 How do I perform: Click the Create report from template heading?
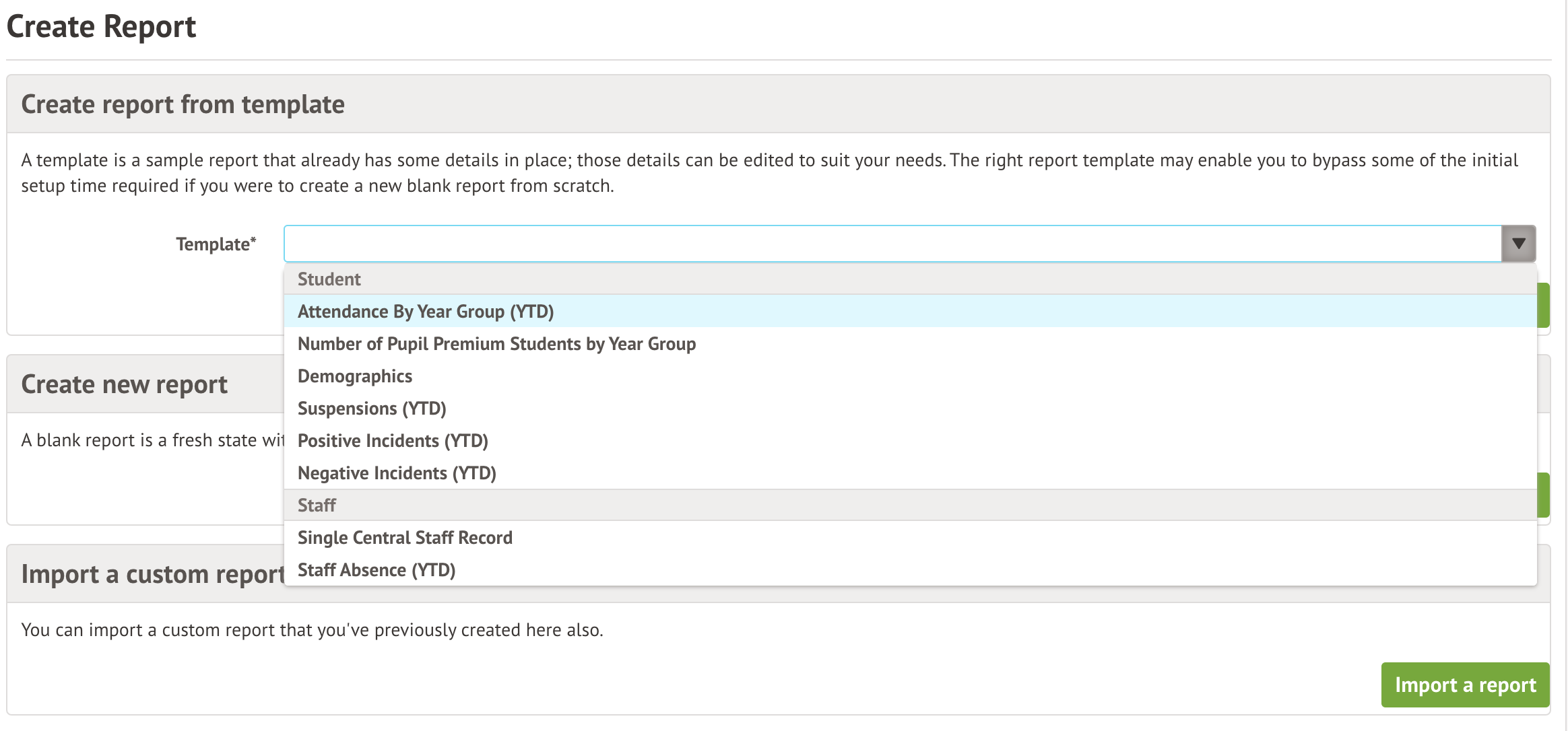pos(183,104)
